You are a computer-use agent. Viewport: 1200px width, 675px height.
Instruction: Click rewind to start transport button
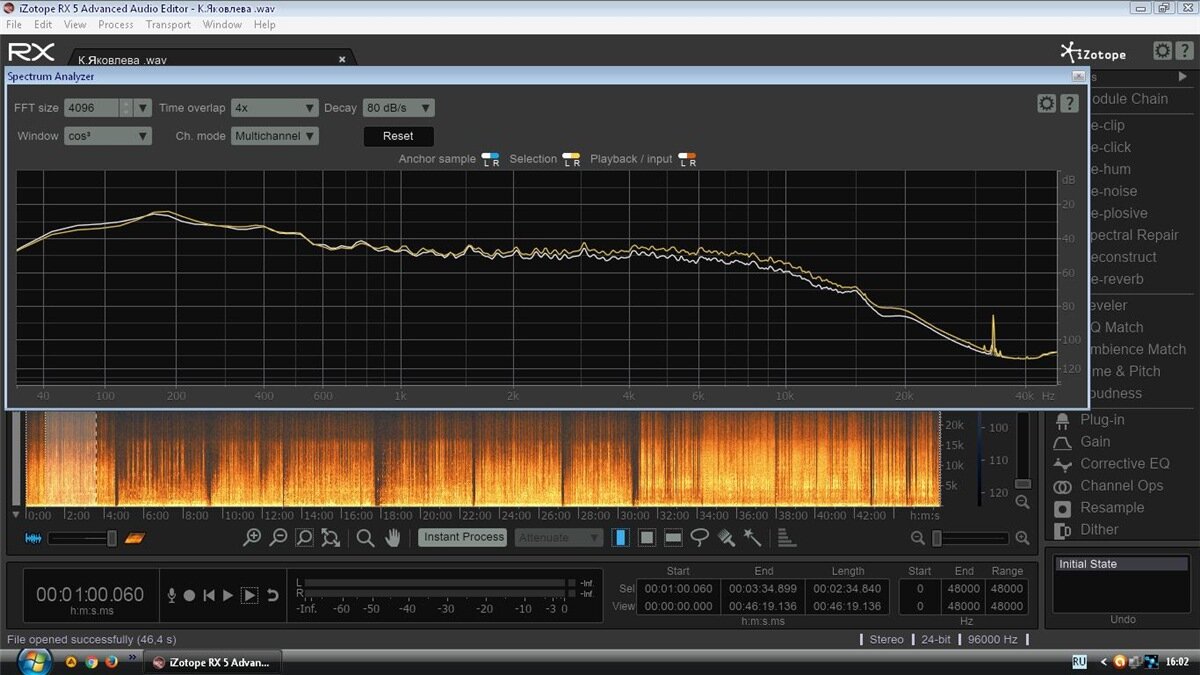point(209,595)
